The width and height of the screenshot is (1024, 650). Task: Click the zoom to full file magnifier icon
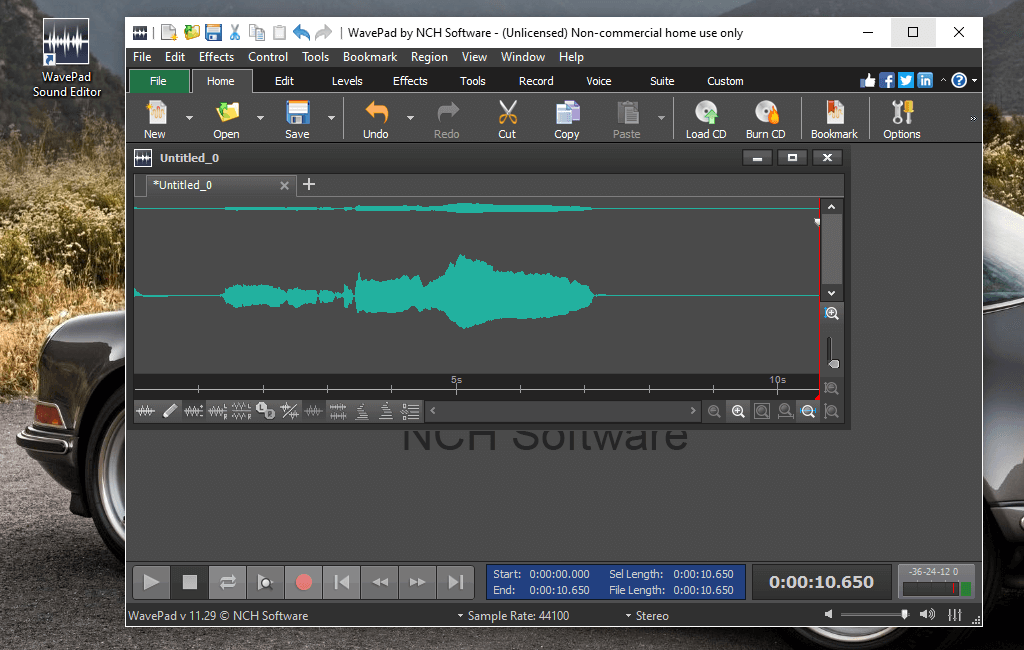pyautogui.click(x=761, y=411)
